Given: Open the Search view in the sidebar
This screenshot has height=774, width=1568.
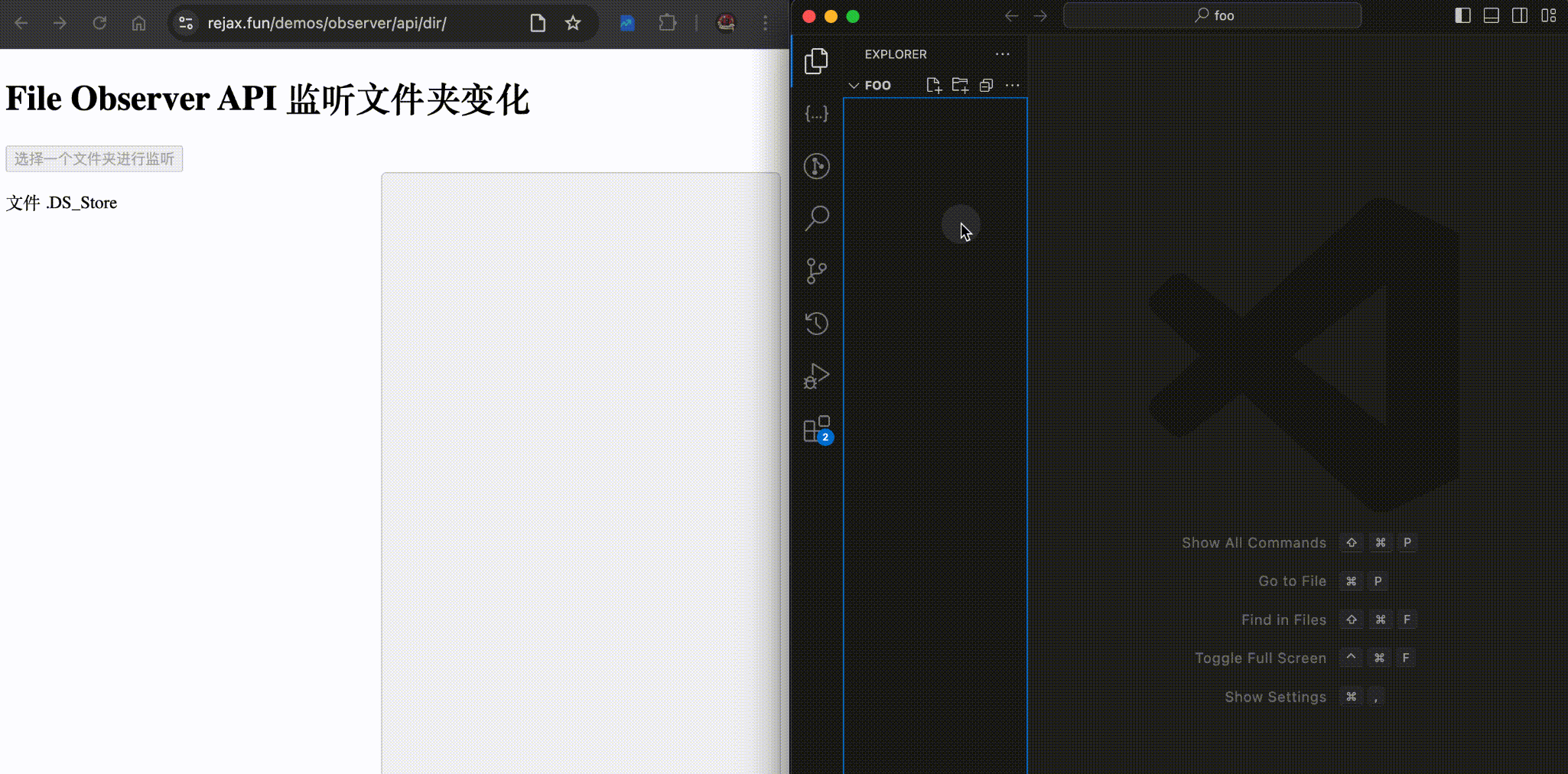Looking at the screenshot, I should (817, 218).
